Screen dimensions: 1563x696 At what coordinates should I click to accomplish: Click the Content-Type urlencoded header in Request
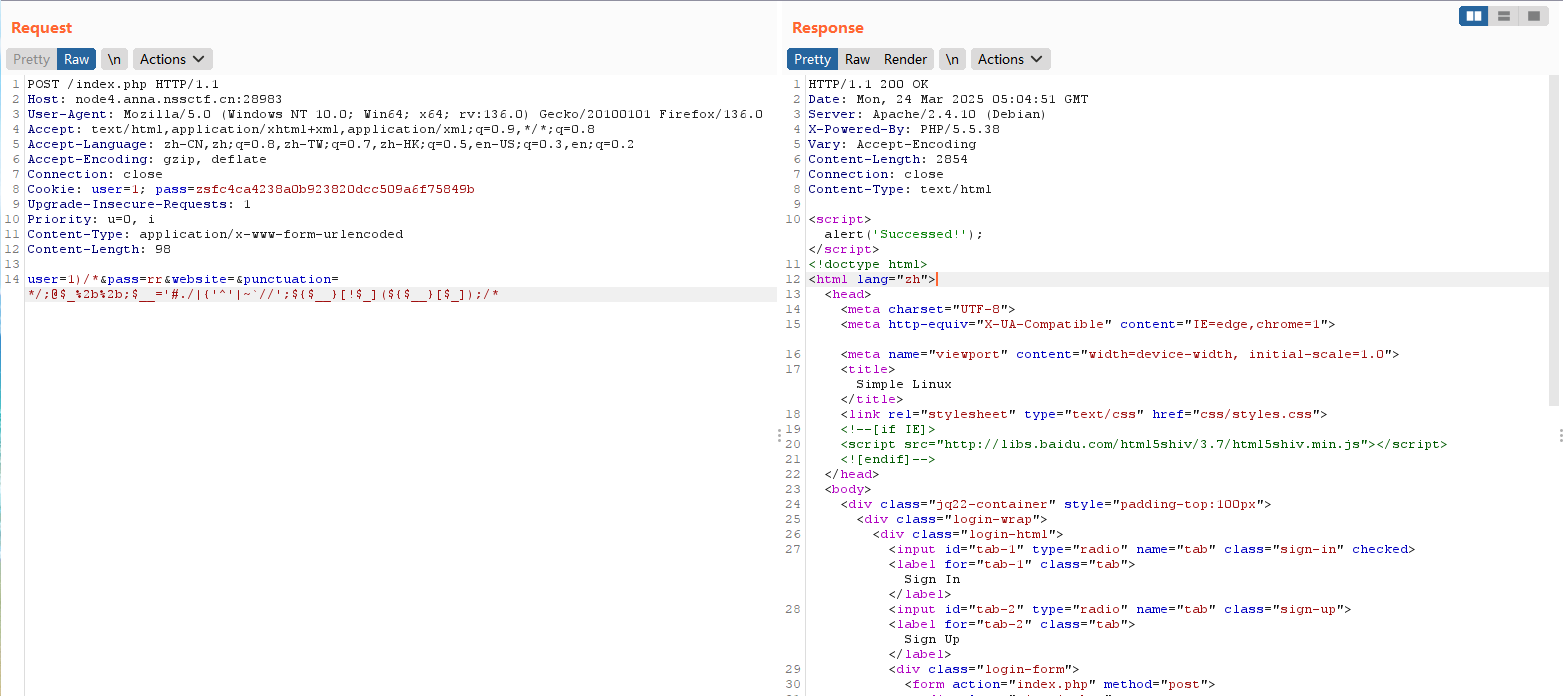coord(215,234)
